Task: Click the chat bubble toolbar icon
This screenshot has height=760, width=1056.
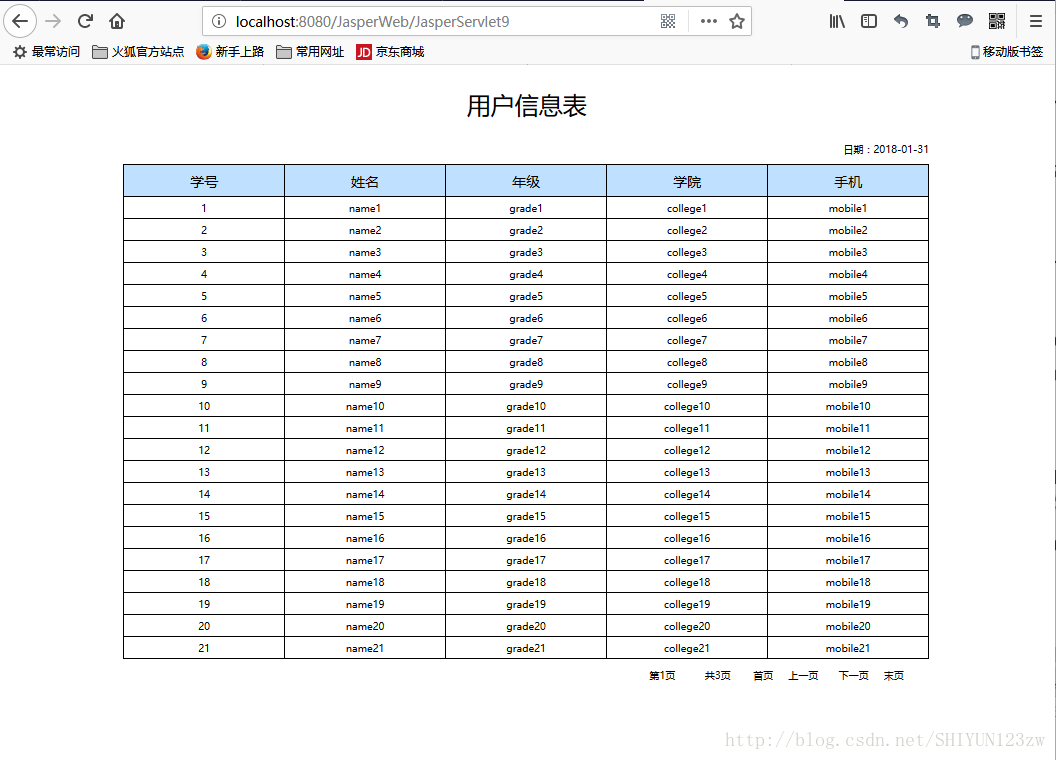Action: 964,22
